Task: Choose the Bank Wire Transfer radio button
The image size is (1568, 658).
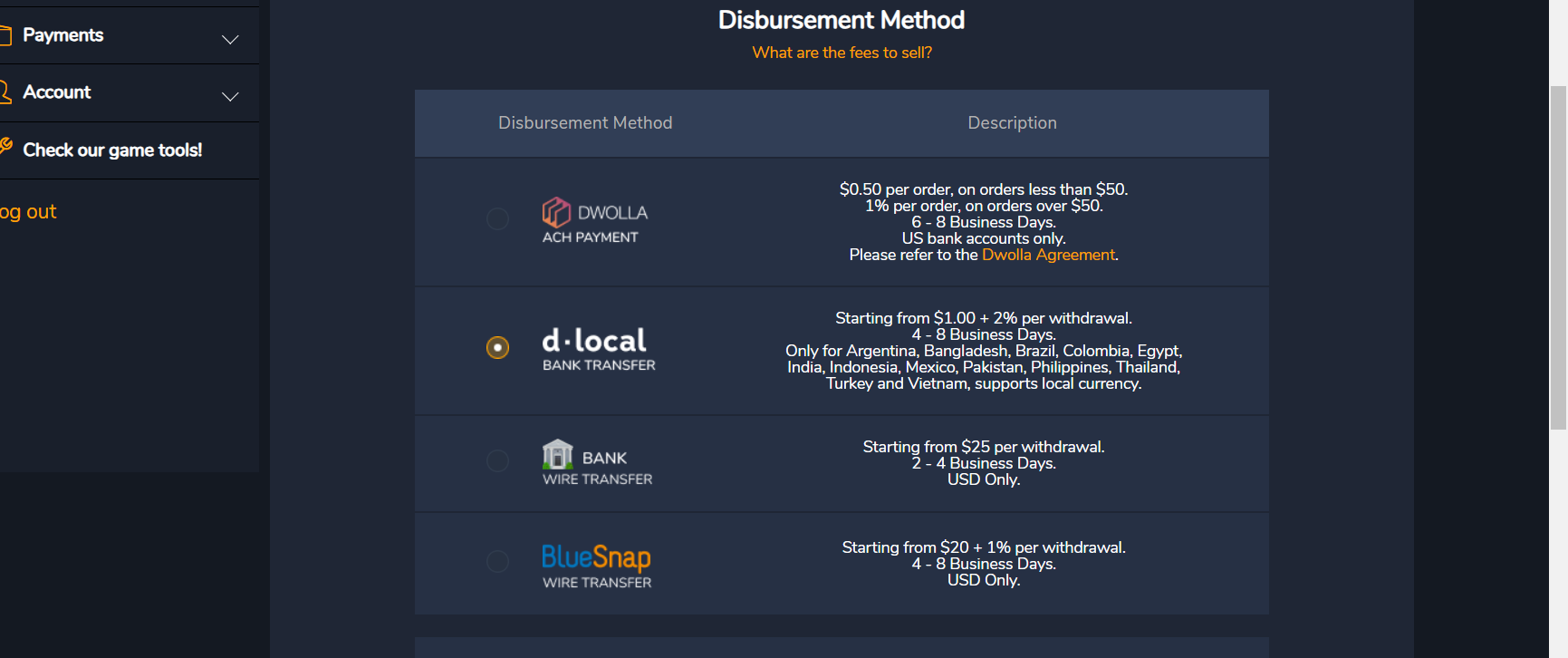Action: coord(497,460)
